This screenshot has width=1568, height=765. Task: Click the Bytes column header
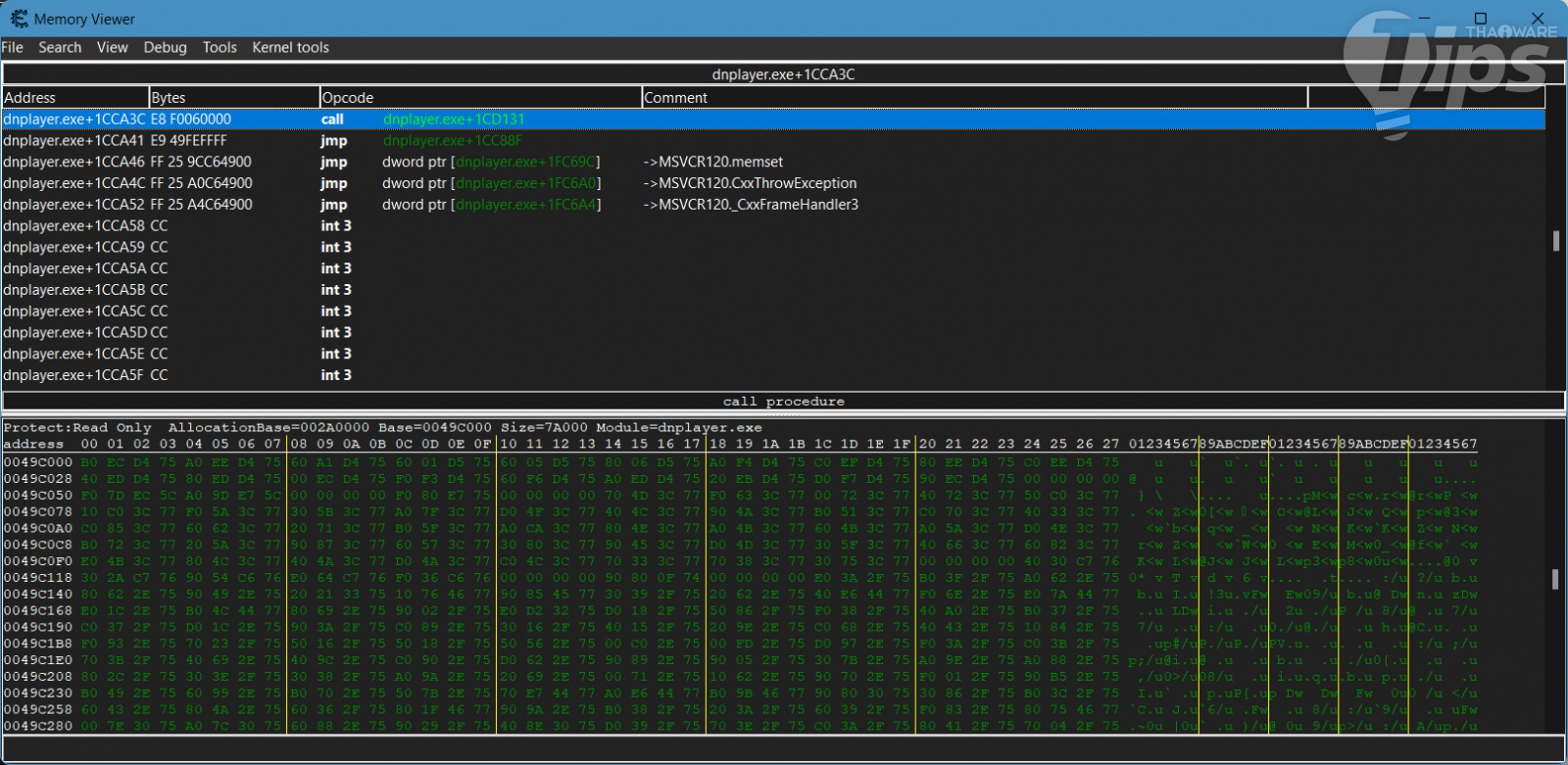click(x=233, y=98)
